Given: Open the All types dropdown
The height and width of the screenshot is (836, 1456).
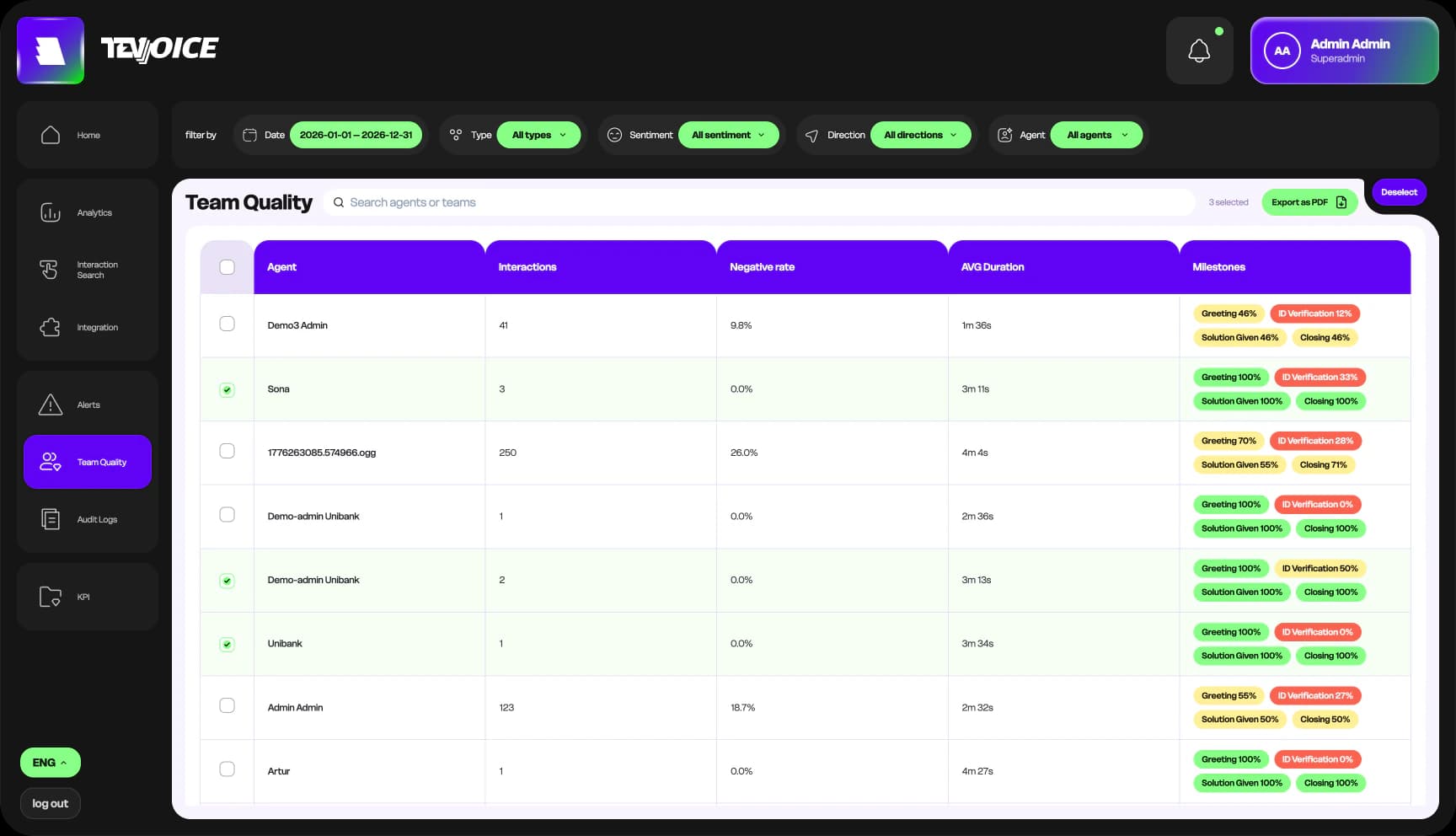Looking at the screenshot, I should click(x=538, y=135).
